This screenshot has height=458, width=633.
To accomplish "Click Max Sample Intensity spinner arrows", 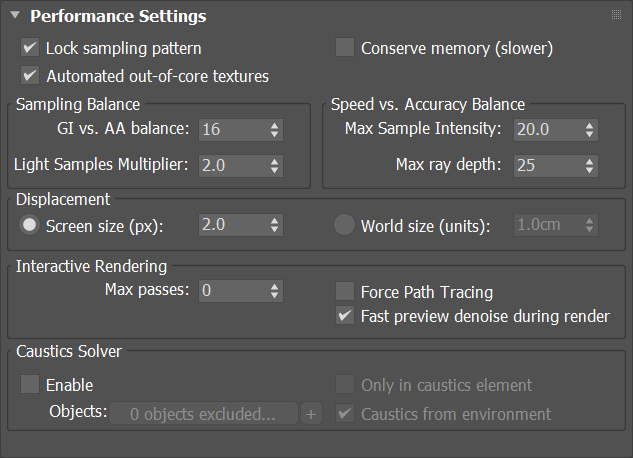I will (589, 130).
